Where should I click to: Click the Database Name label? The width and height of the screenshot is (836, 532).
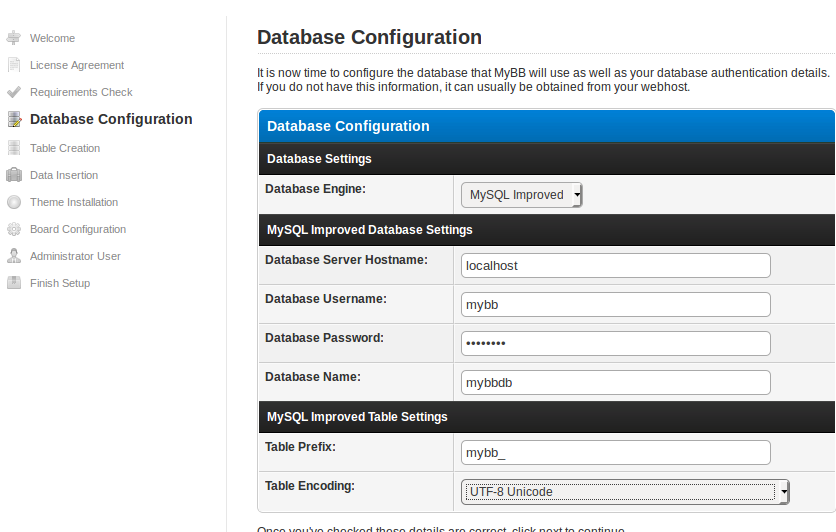click(x=313, y=376)
